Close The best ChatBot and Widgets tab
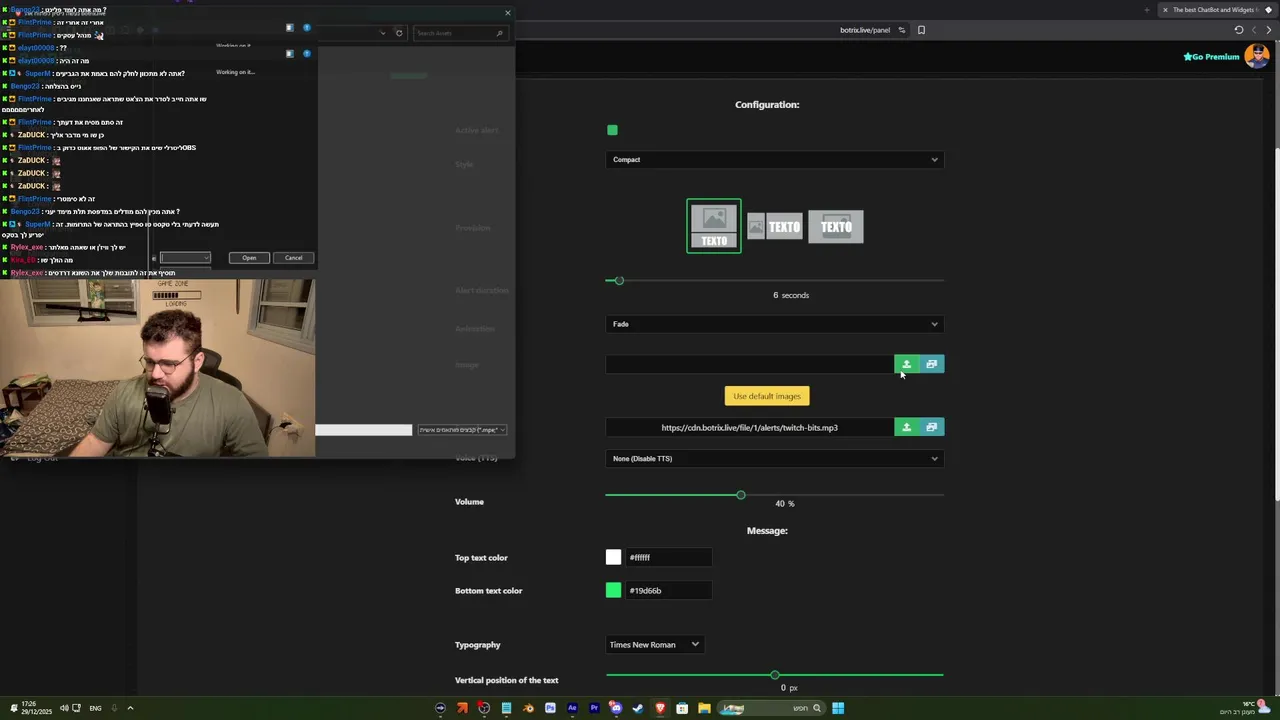Image resolution: width=1280 pixels, height=720 pixels. point(1165,10)
